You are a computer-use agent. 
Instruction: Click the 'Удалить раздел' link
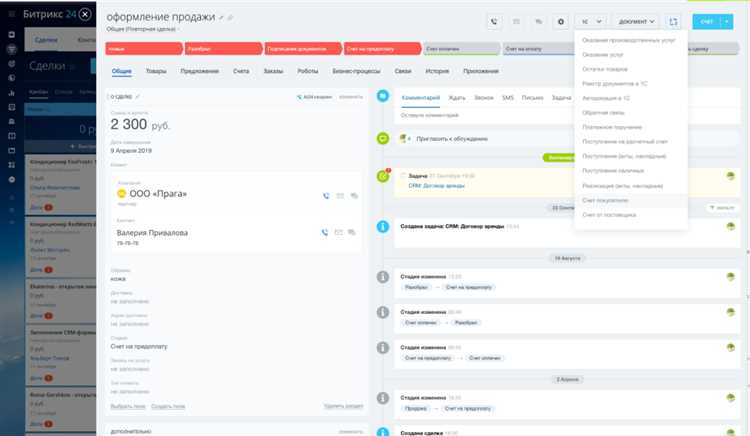tap(343, 406)
